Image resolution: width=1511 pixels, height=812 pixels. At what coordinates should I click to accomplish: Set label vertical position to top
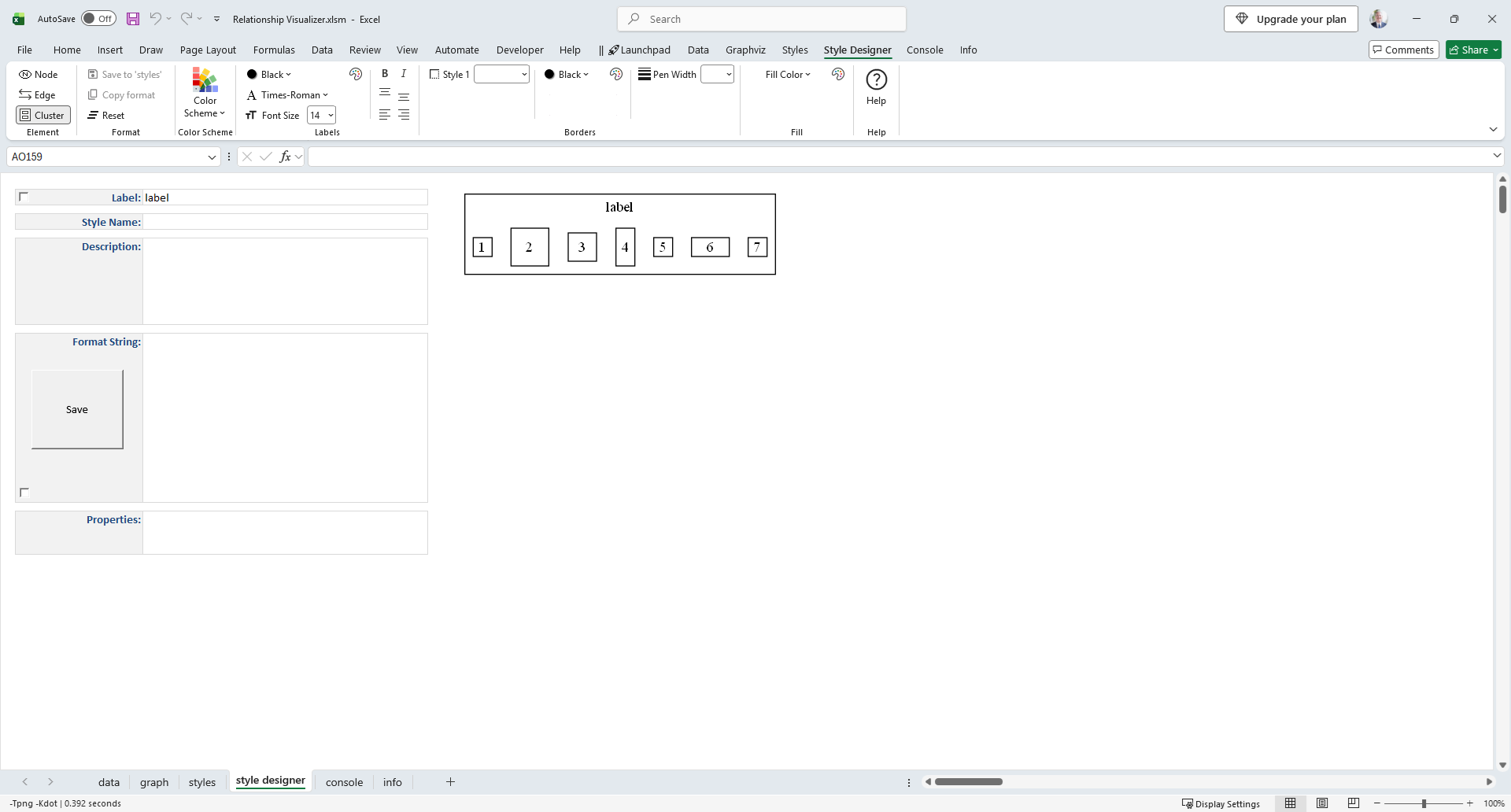(x=385, y=94)
